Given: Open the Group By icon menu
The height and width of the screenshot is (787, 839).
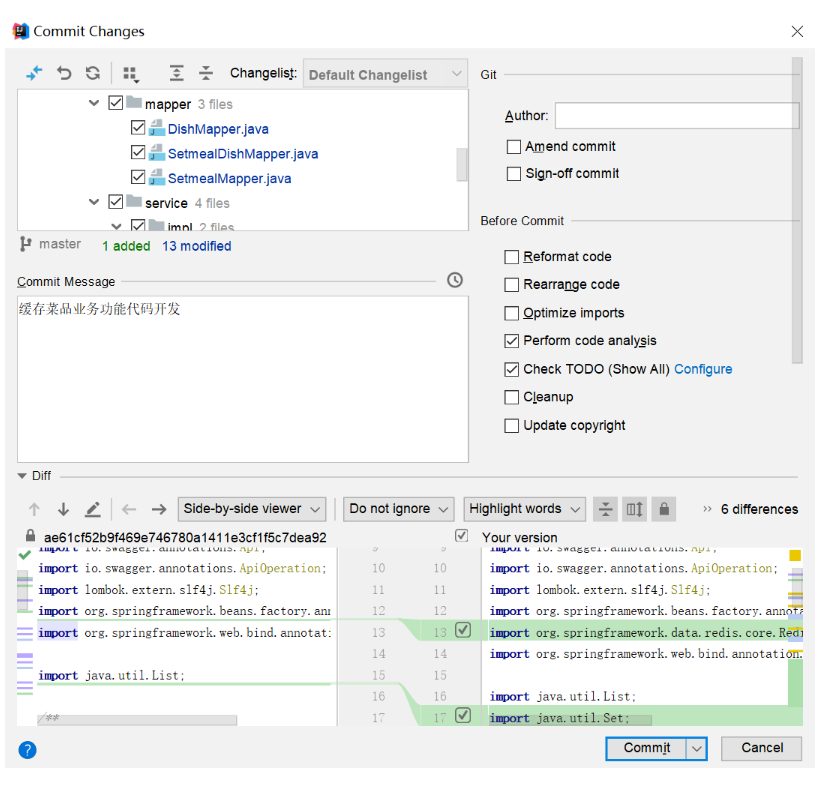Looking at the screenshot, I should 131,74.
